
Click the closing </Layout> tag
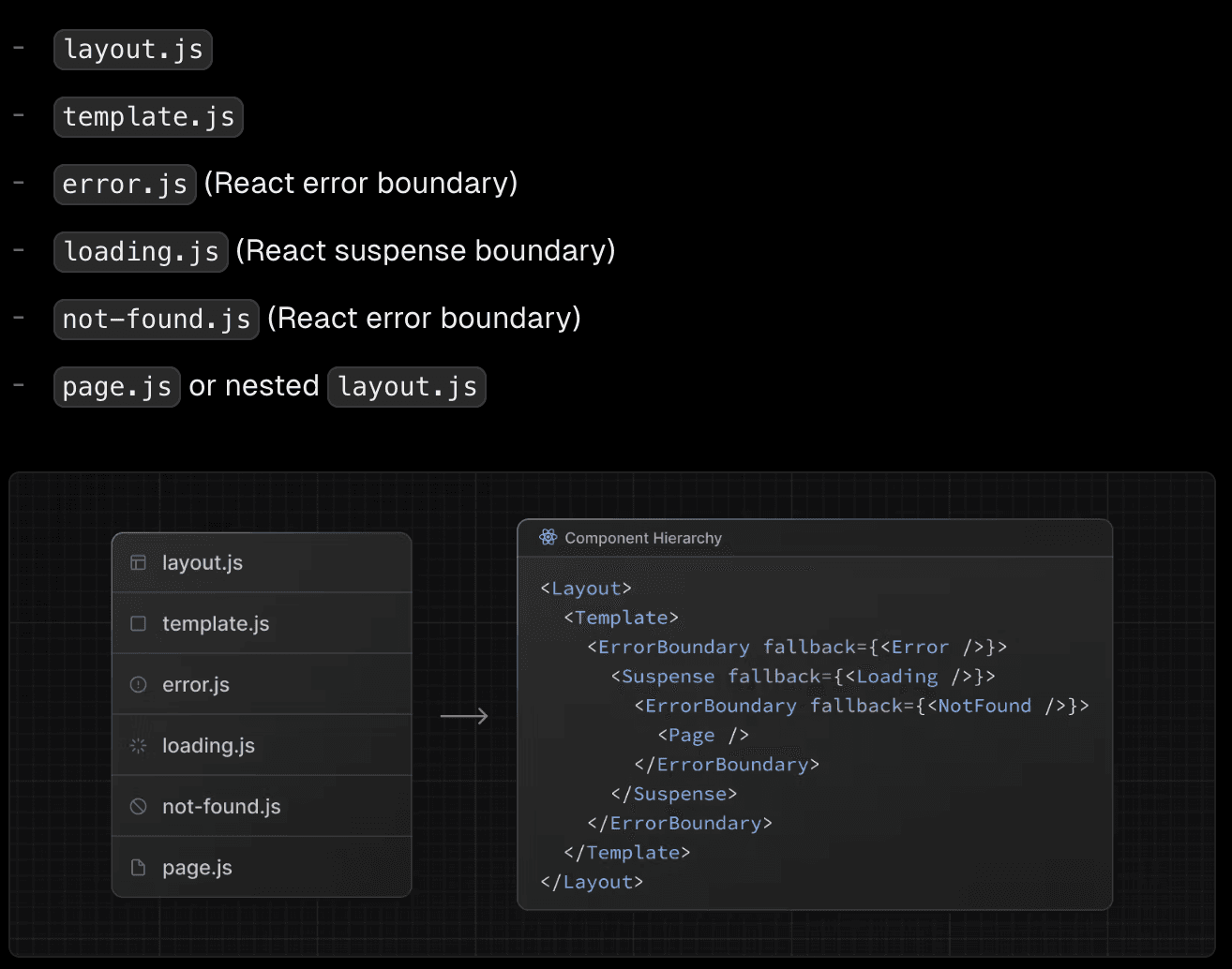(592, 882)
